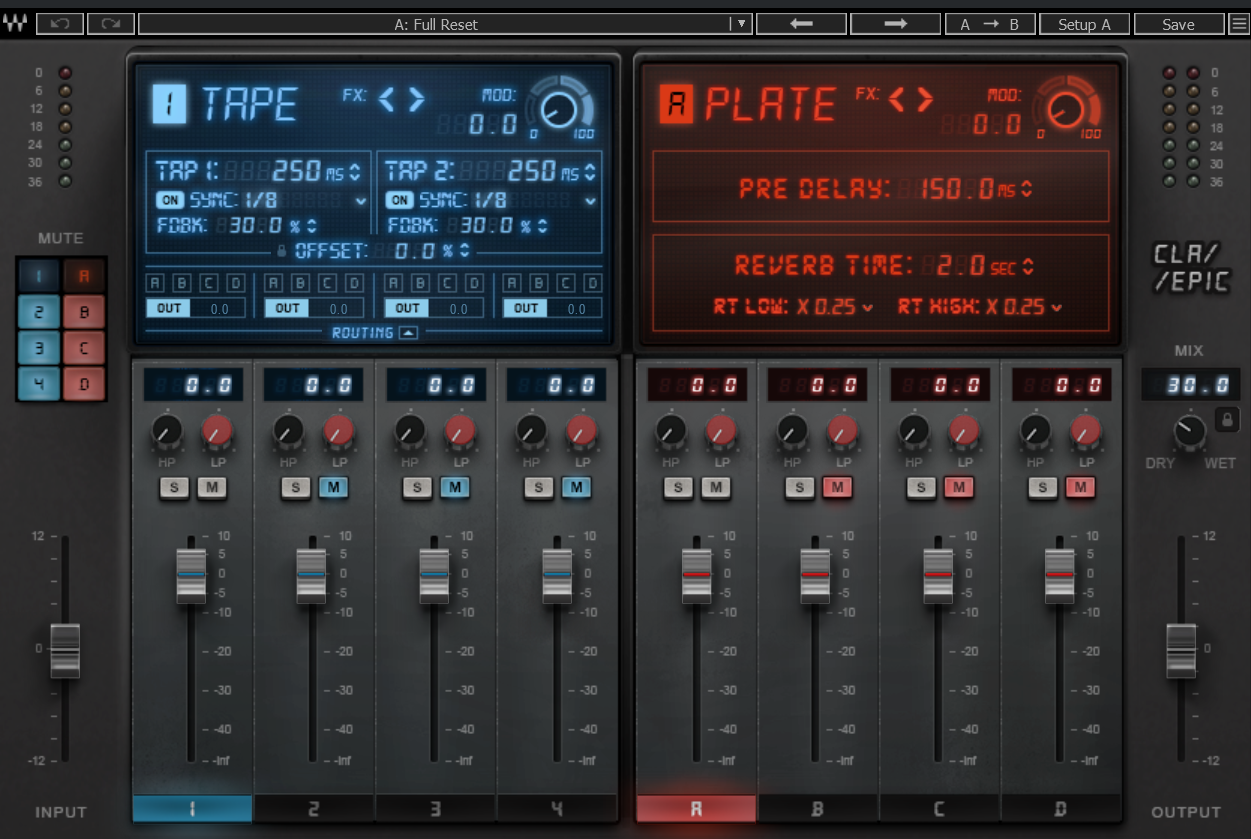Toggle MUTE grid button 3

(39, 348)
